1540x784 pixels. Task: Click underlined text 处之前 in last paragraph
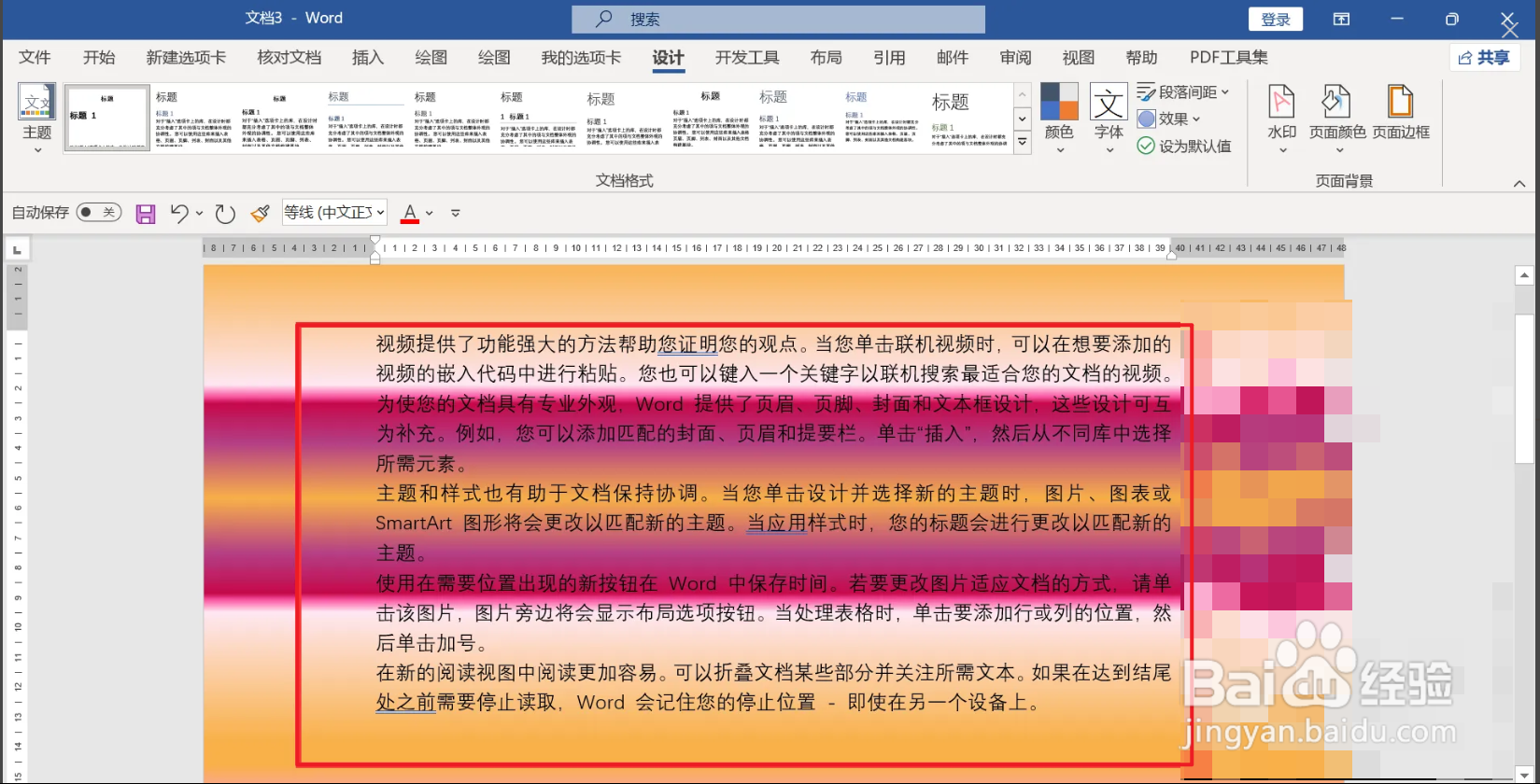tap(406, 702)
